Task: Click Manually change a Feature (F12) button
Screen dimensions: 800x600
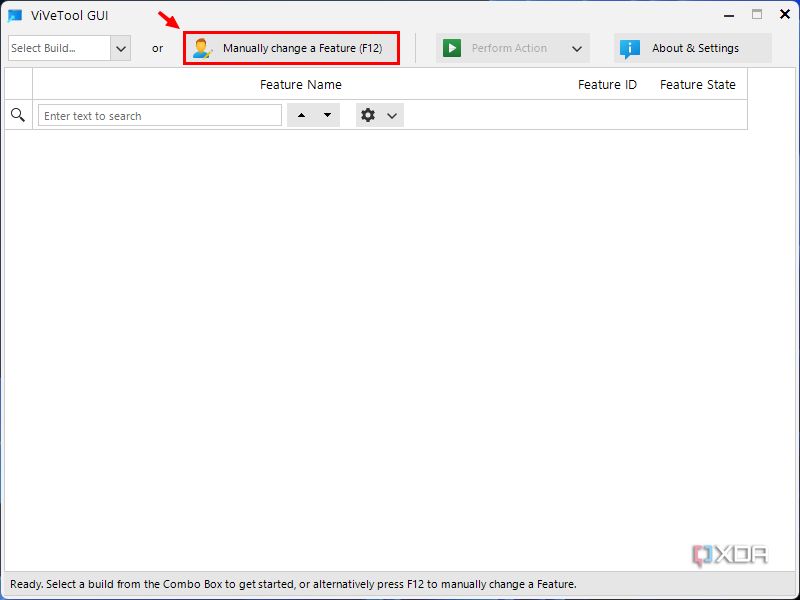Action: [291, 48]
